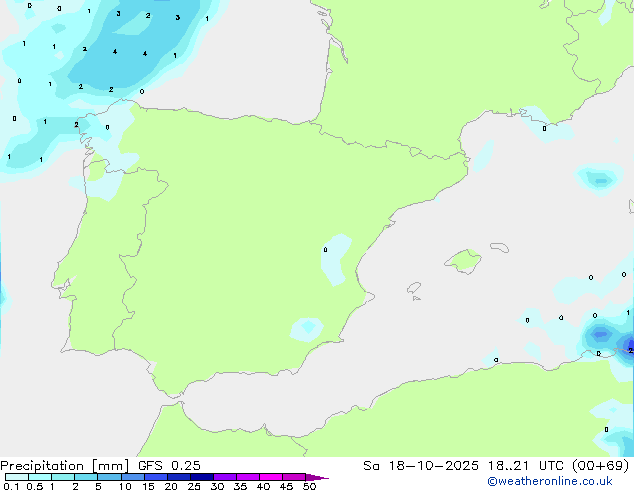Click the 'Precipitation [mm]' title text

(65, 466)
